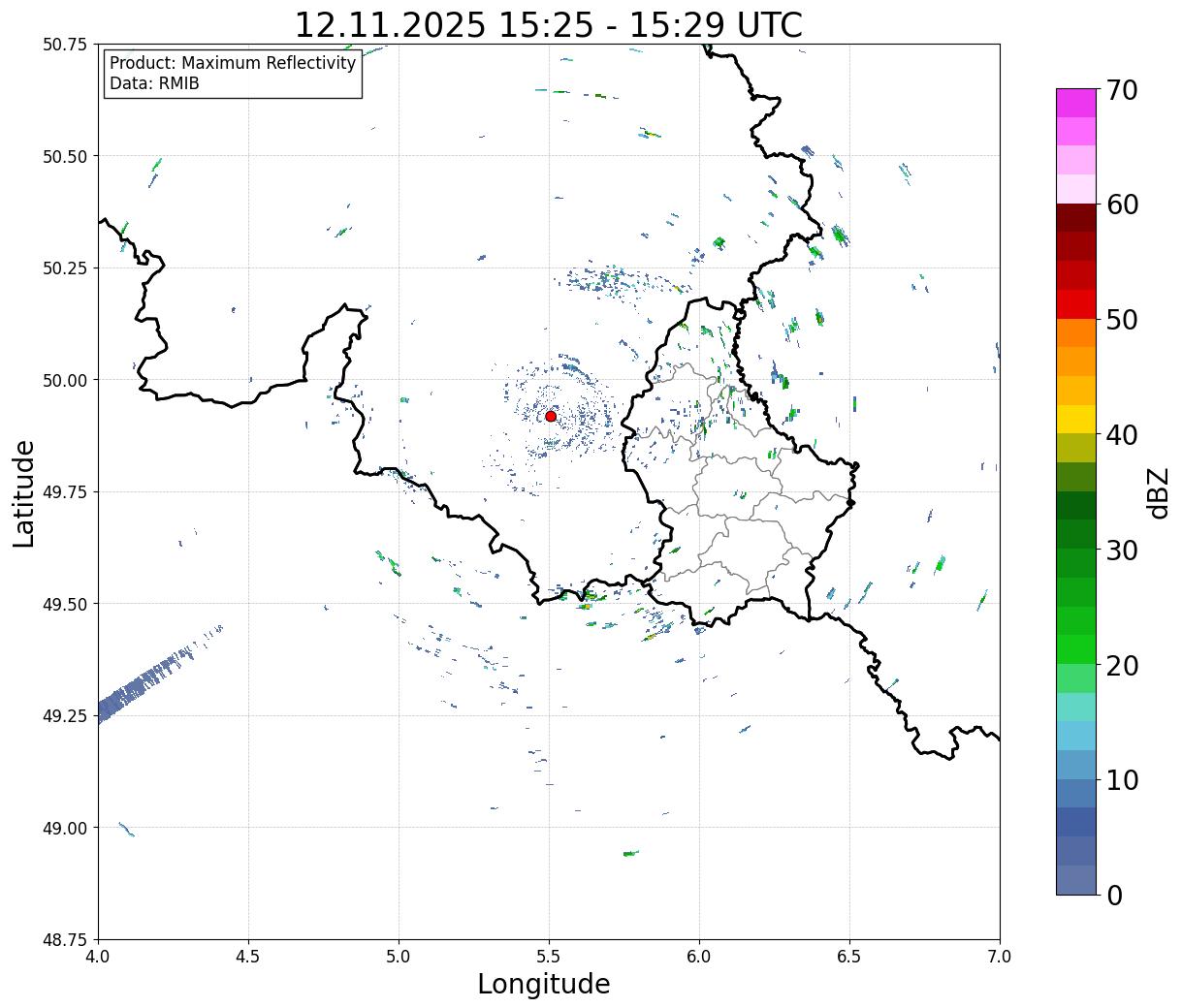Click the 49.00 latitude tick label
The image size is (1182, 1008).
pyautogui.click(x=65, y=828)
